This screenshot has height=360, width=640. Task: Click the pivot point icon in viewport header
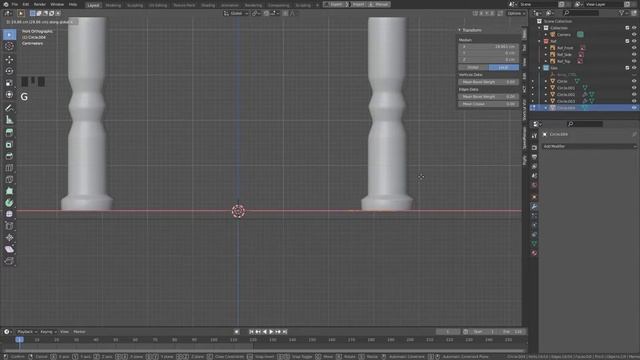[256, 13]
